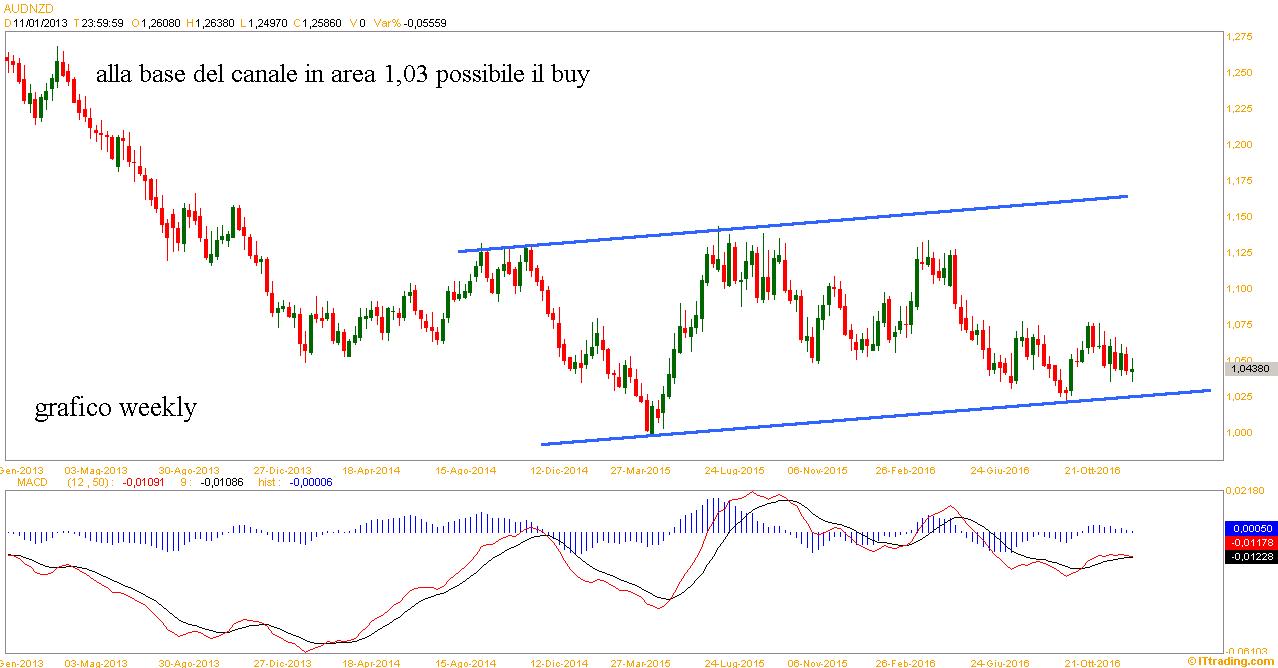Click the blue MACD histogram value tag 0,00050
This screenshot has width=1278, height=668.
pyautogui.click(x=1249, y=527)
